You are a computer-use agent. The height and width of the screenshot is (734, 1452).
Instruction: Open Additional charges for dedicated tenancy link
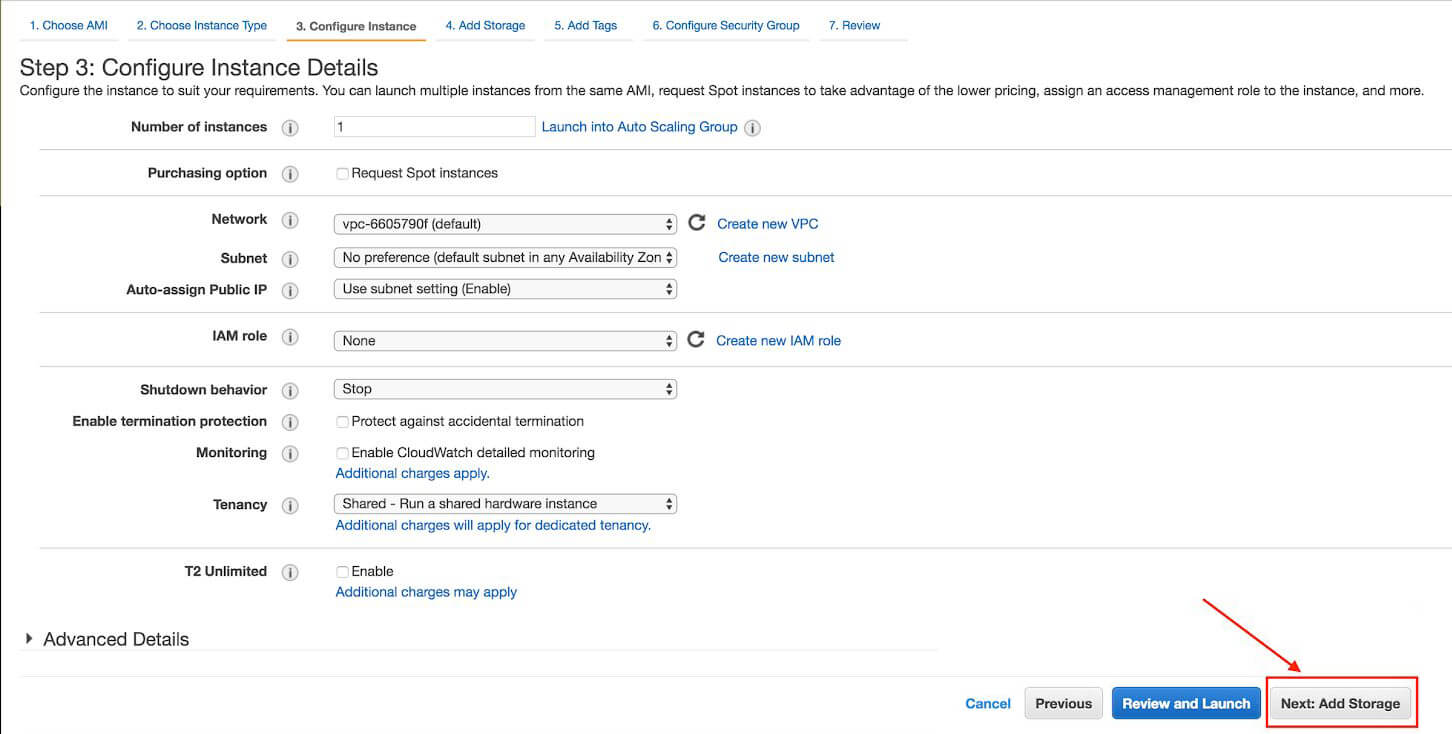tap(493, 525)
